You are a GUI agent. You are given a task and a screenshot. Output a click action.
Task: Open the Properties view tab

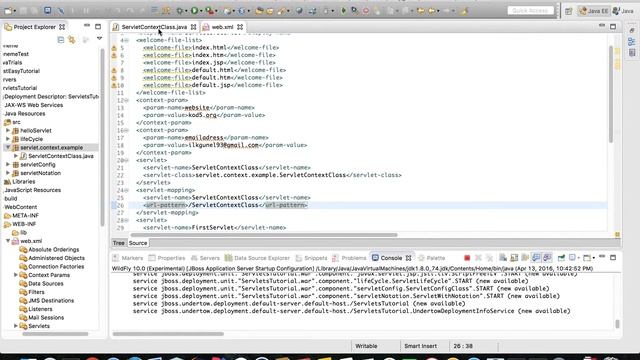(x=167, y=258)
